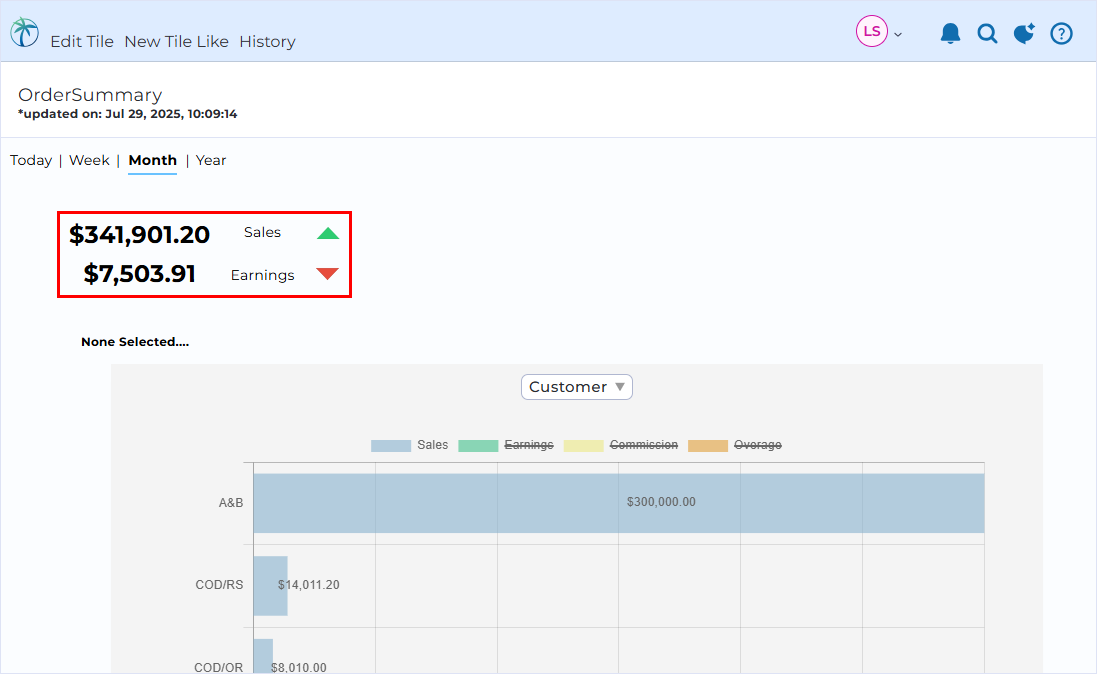
Task: Click the green up arrow beside Sales
Action: tap(327, 233)
